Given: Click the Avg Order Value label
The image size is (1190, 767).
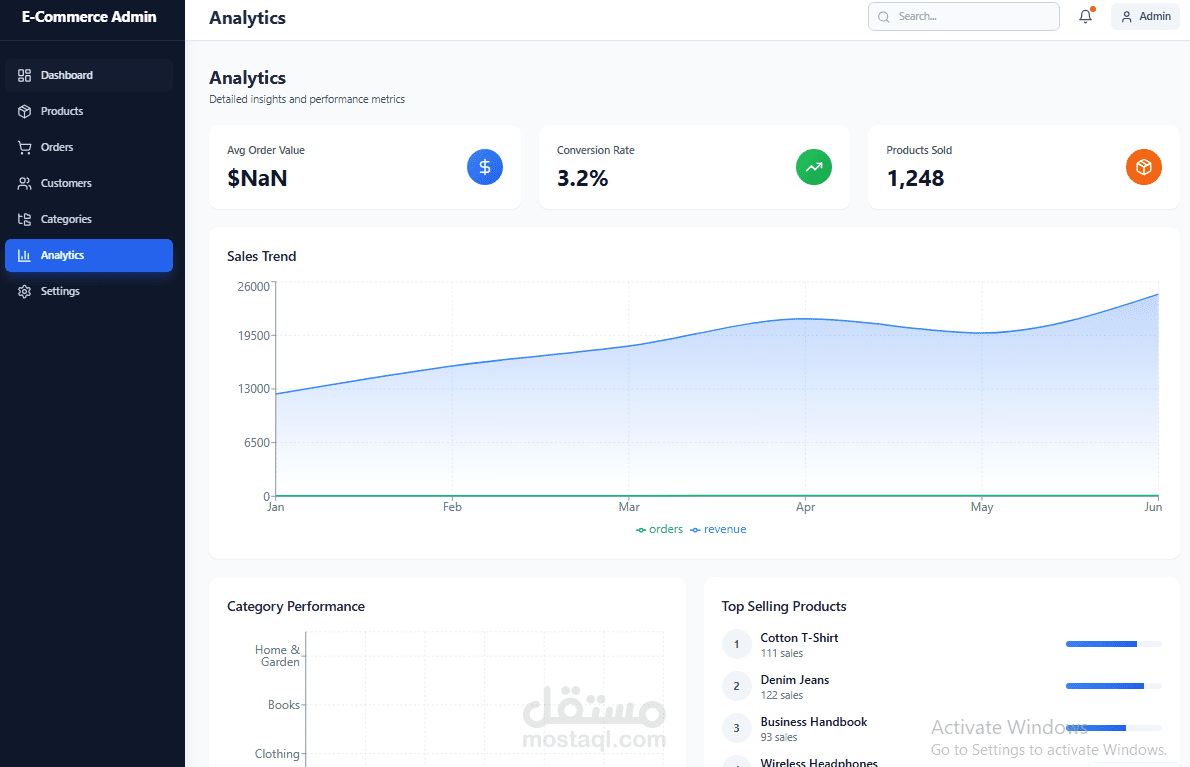Looking at the screenshot, I should point(266,150).
